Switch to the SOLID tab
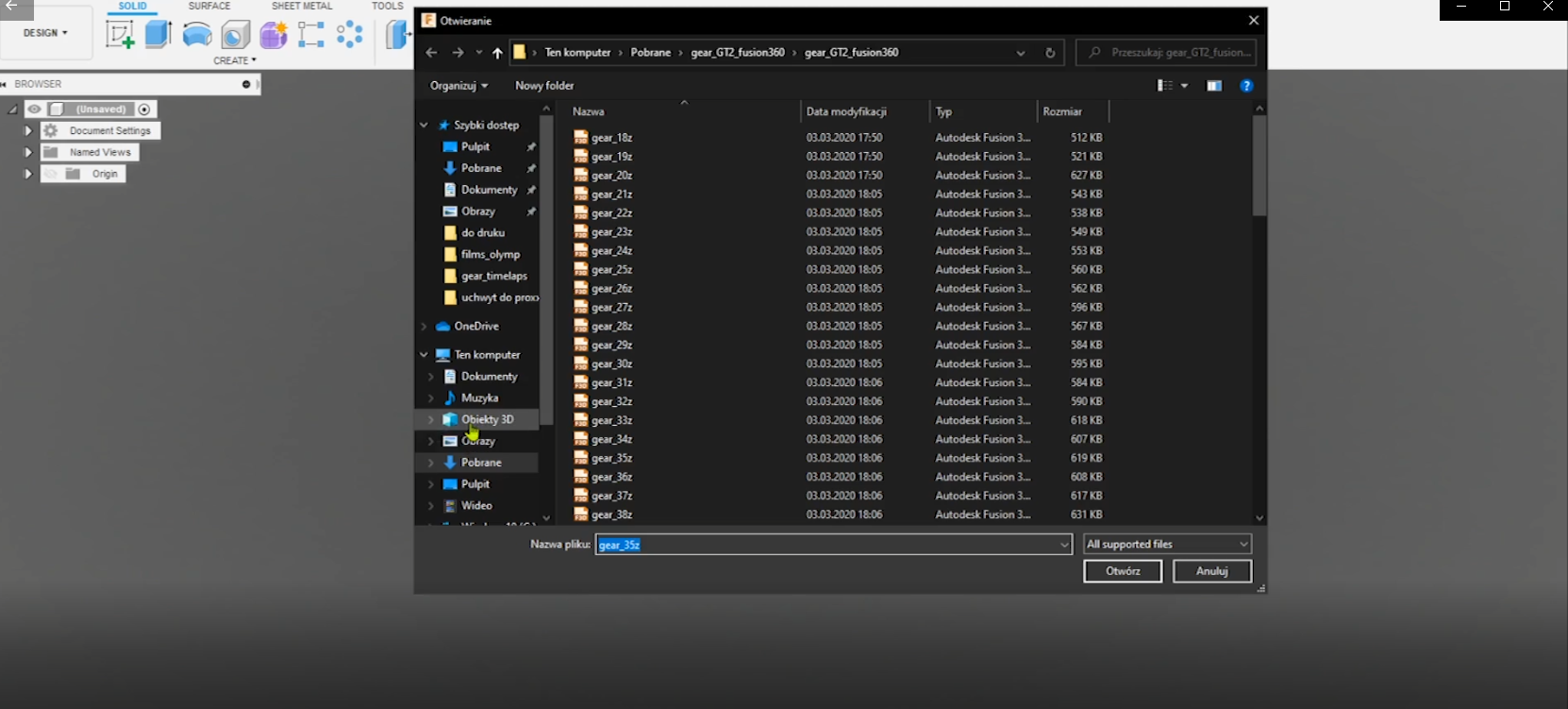This screenshot has height=709, width=1568. tap(132, 6)
